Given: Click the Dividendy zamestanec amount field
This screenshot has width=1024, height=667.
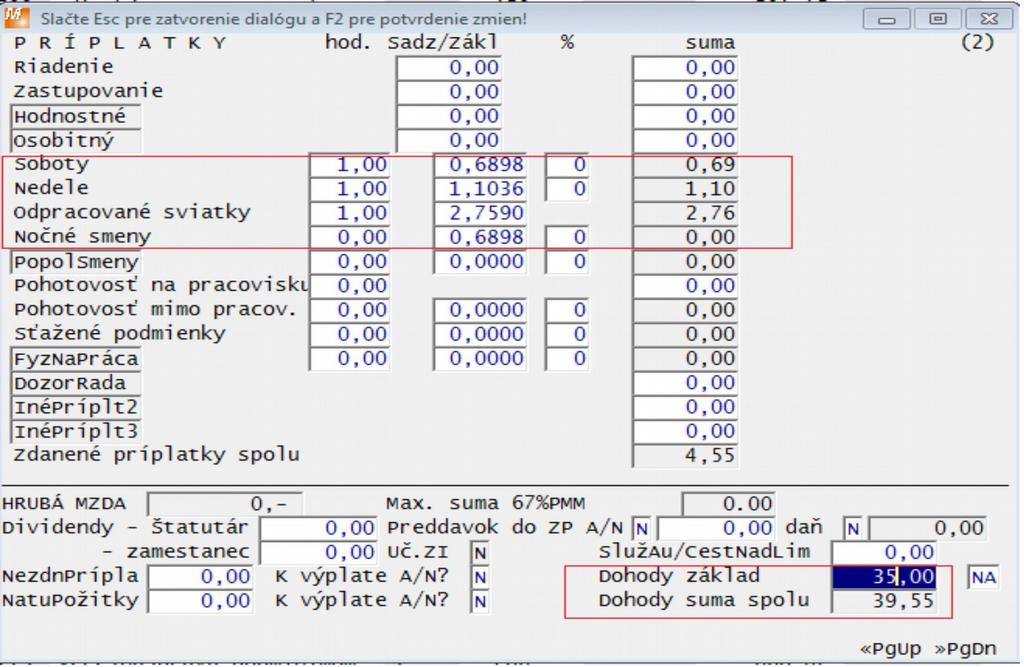Looking at the screenshot, I should pyautogui.click(x=318, y=552).
